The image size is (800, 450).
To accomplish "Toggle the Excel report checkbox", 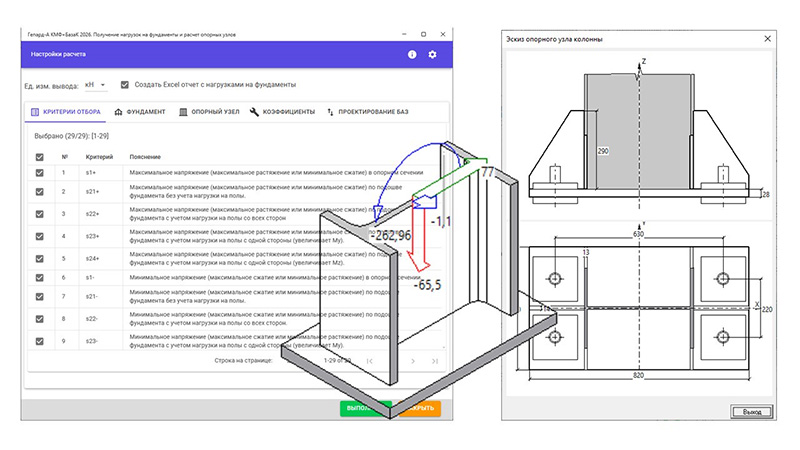I will click(124, 85).
